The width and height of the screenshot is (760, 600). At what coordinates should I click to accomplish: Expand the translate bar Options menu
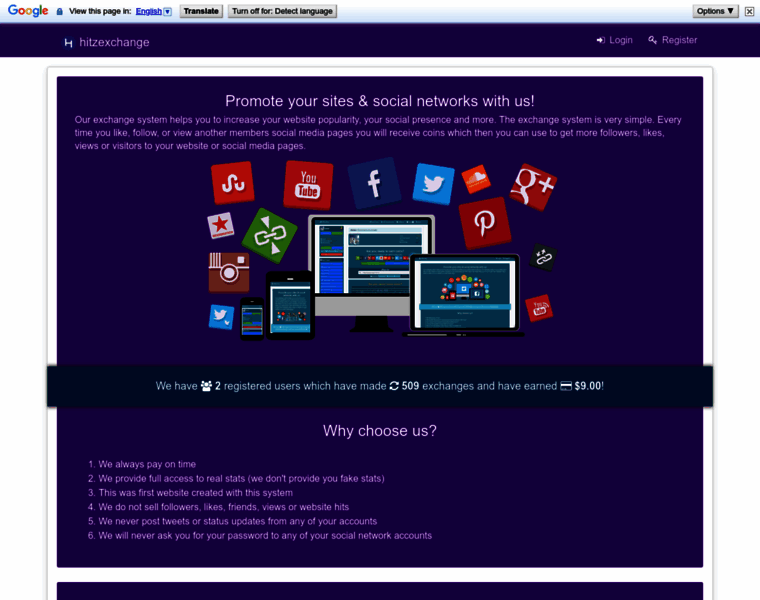coord(716,11)
